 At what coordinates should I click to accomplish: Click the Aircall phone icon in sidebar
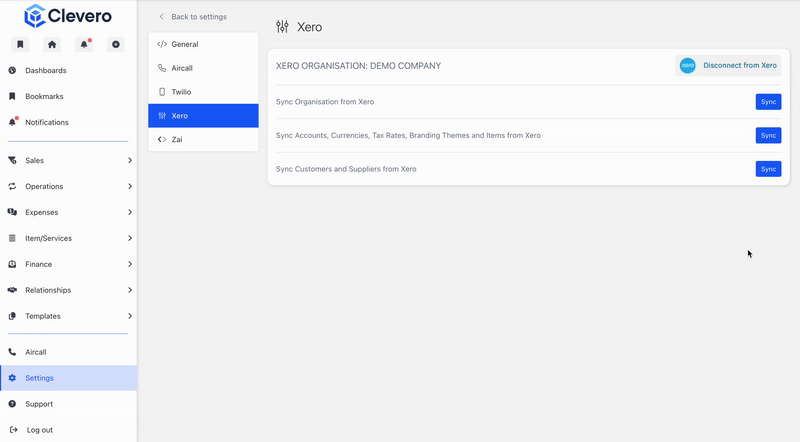(x=12, y=352)
